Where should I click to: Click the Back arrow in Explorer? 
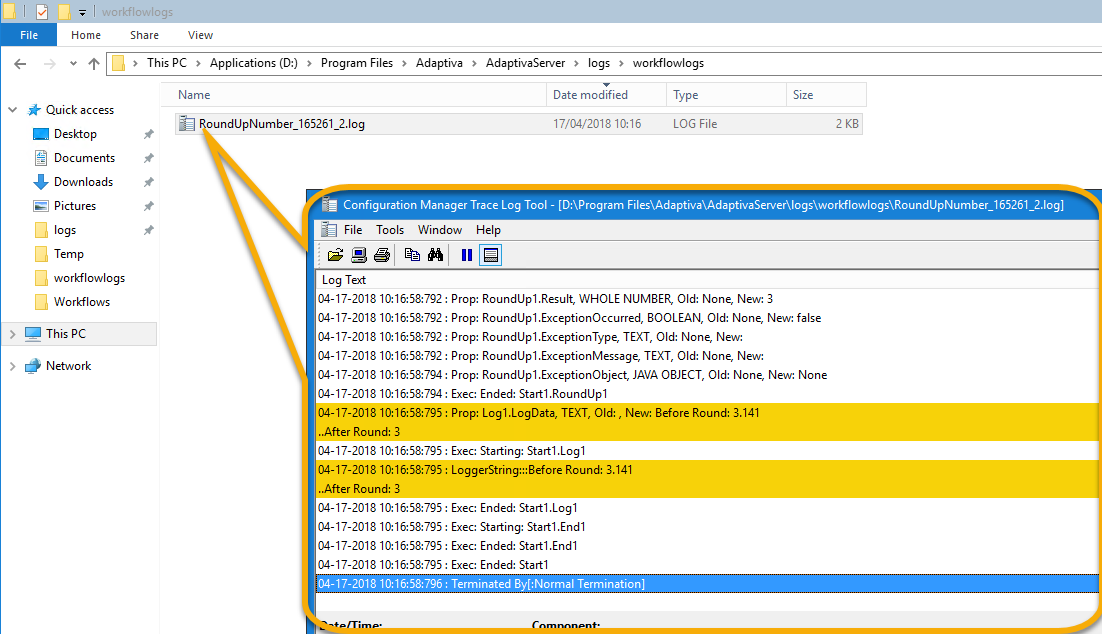(x=20, y=64)
